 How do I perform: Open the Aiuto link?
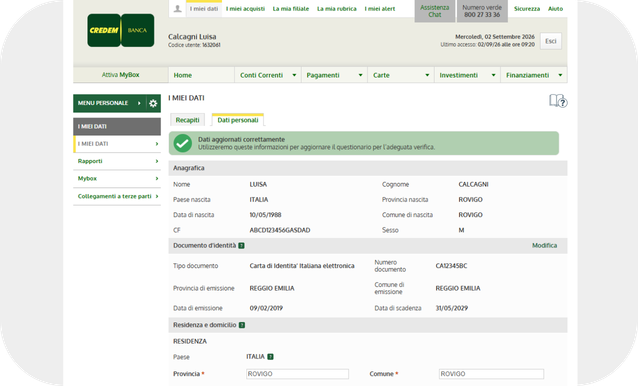555,9
